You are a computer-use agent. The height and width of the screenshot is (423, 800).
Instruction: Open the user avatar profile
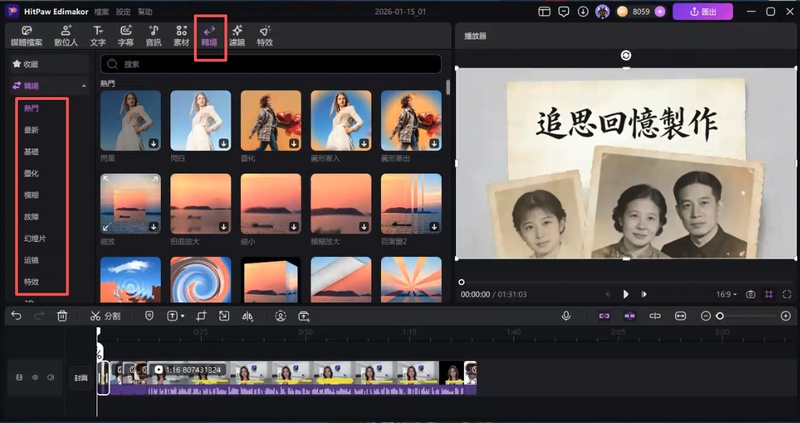click(x=603, y=11)
